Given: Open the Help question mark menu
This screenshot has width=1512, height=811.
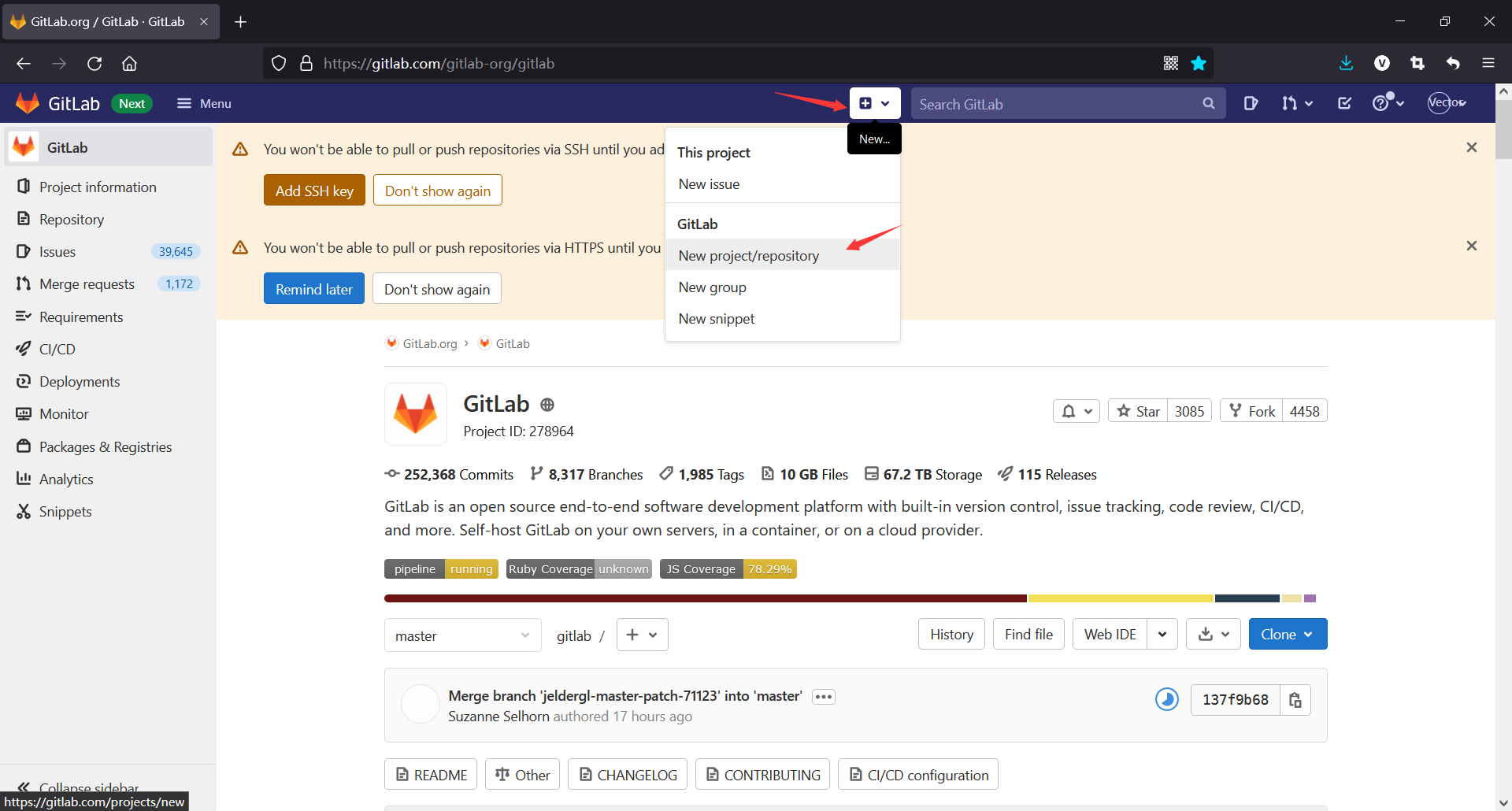Looking at the screenshot, I should pyautogui.click(x=1388, y=103).
